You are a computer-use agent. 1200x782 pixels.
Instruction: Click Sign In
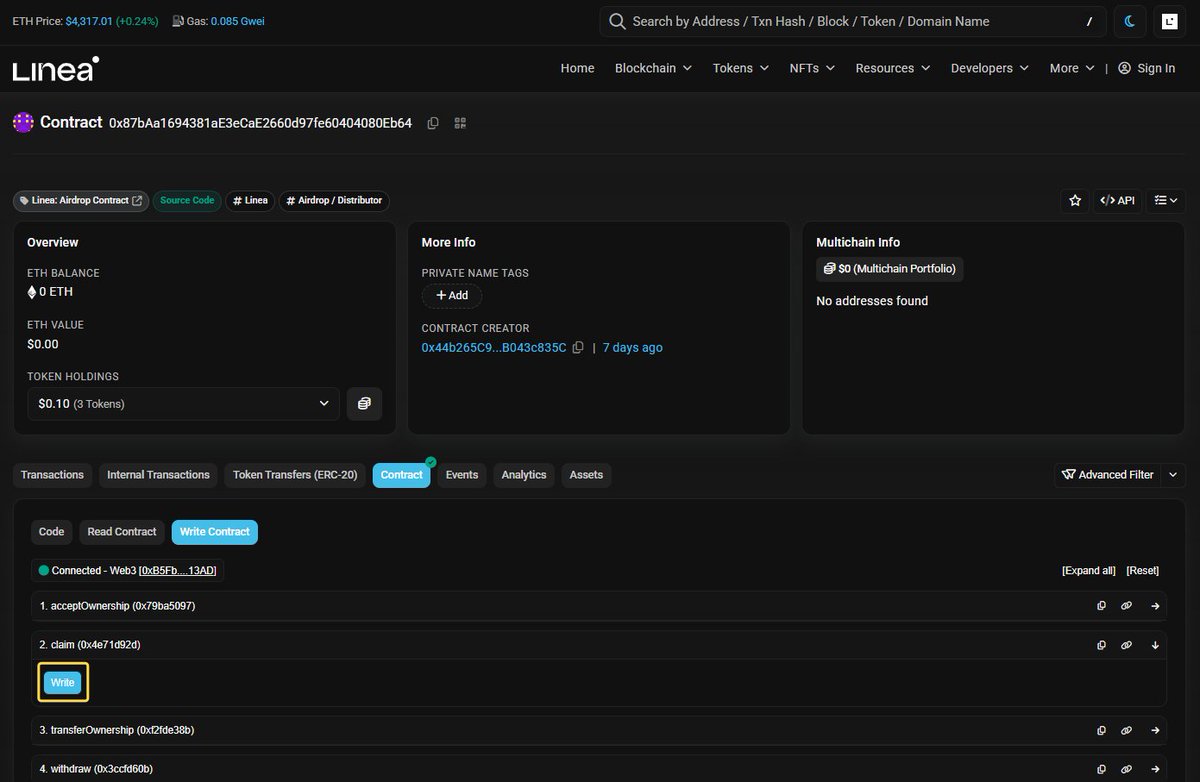click(x=1147, y=68)
